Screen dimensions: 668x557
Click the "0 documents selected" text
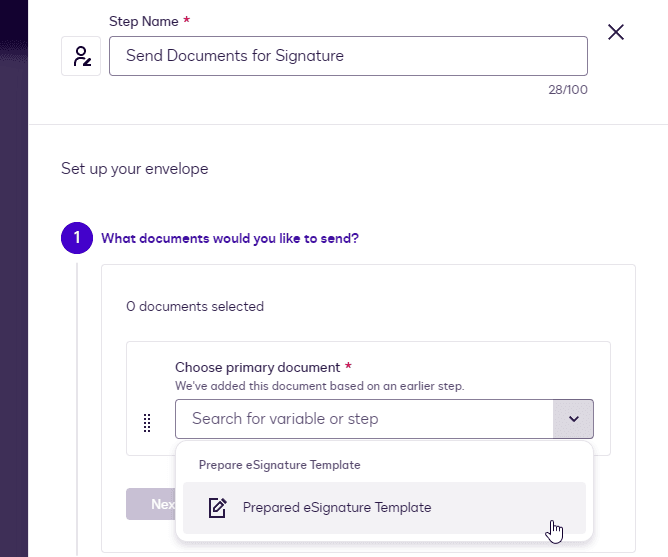[x=195, y=307]
